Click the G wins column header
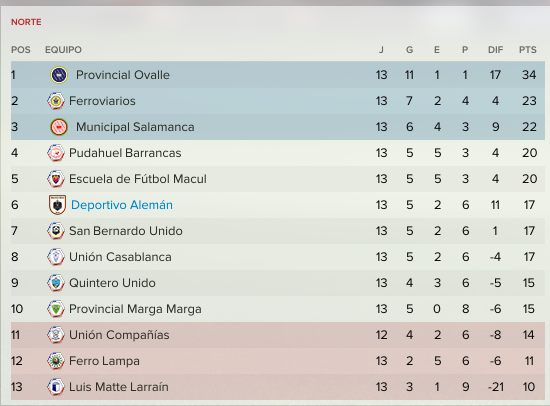This screenshot has width=550, height=406. click(x=409, y=50)
